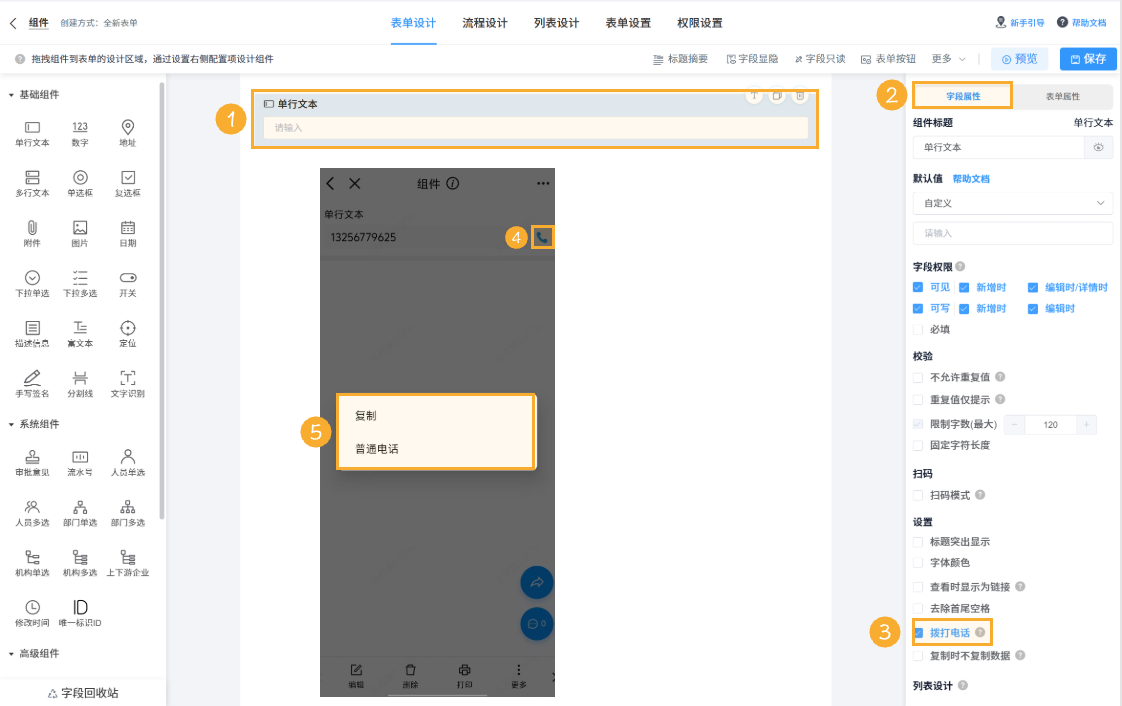
Task: Select the 附件 attachment component
Action: (32, 233)
